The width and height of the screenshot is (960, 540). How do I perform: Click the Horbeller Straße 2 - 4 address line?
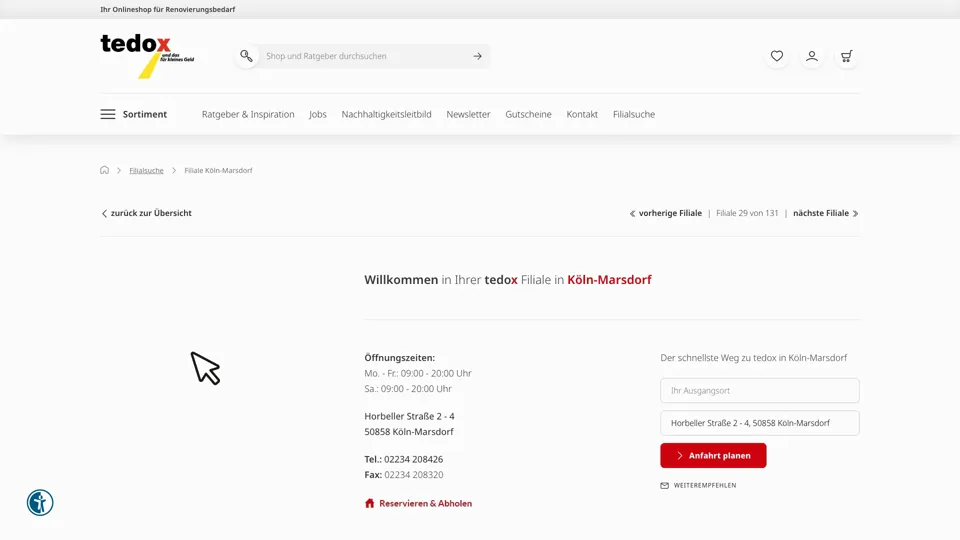coord(409,416)
